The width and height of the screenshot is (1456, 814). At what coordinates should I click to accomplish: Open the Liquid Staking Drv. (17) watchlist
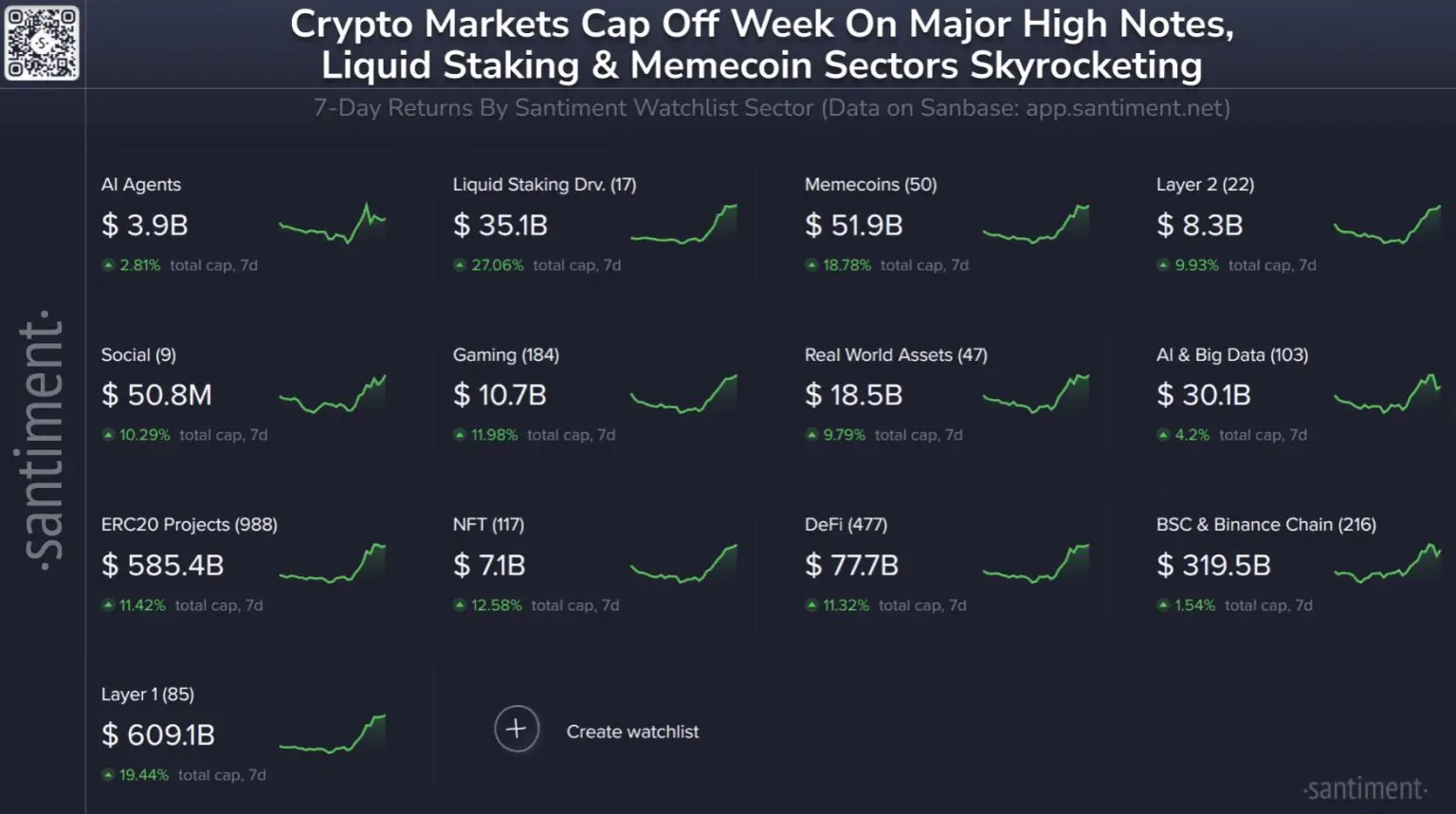pyautogui.click(x=544, y=185)
